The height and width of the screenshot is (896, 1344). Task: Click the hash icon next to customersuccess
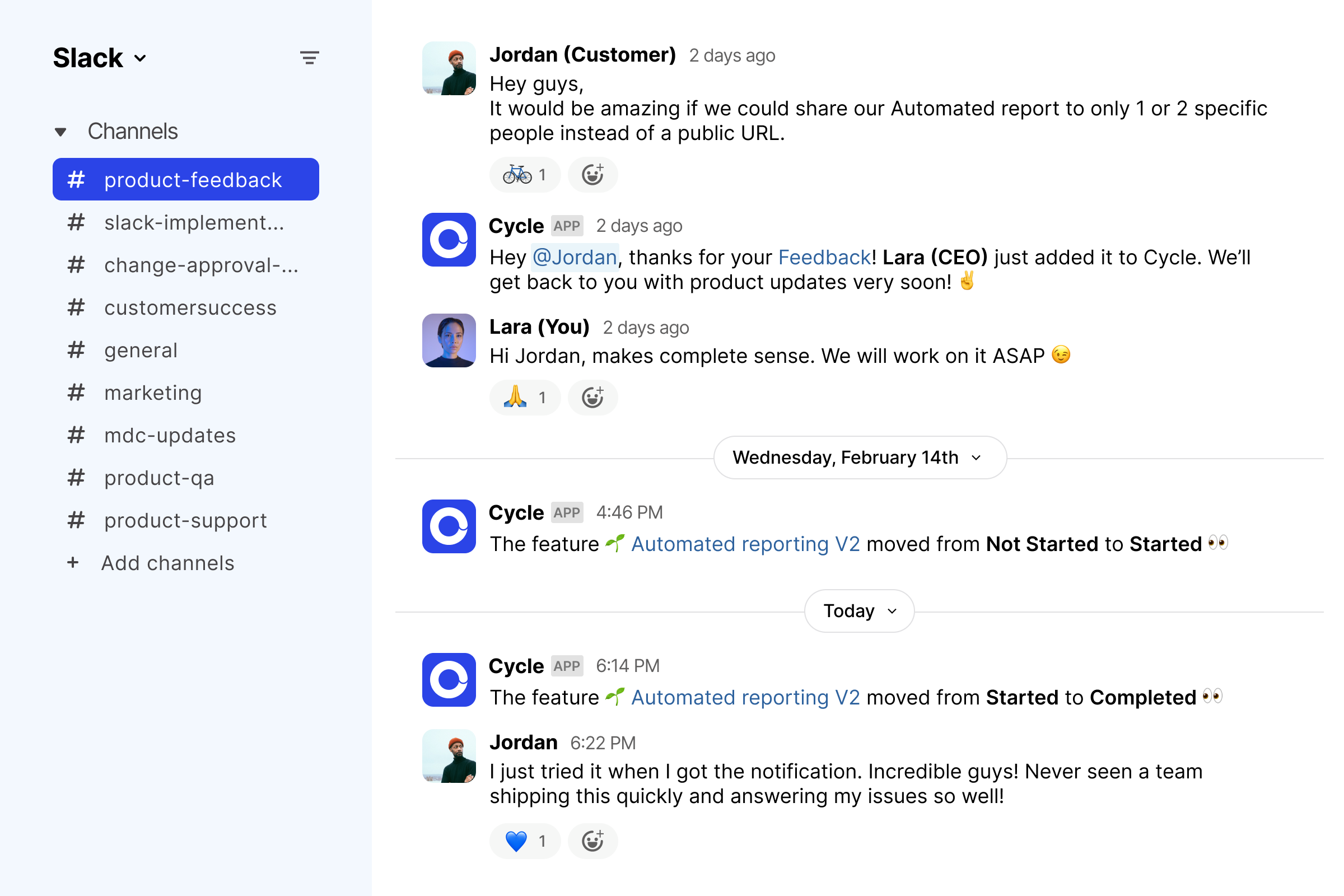pos(76,307)
